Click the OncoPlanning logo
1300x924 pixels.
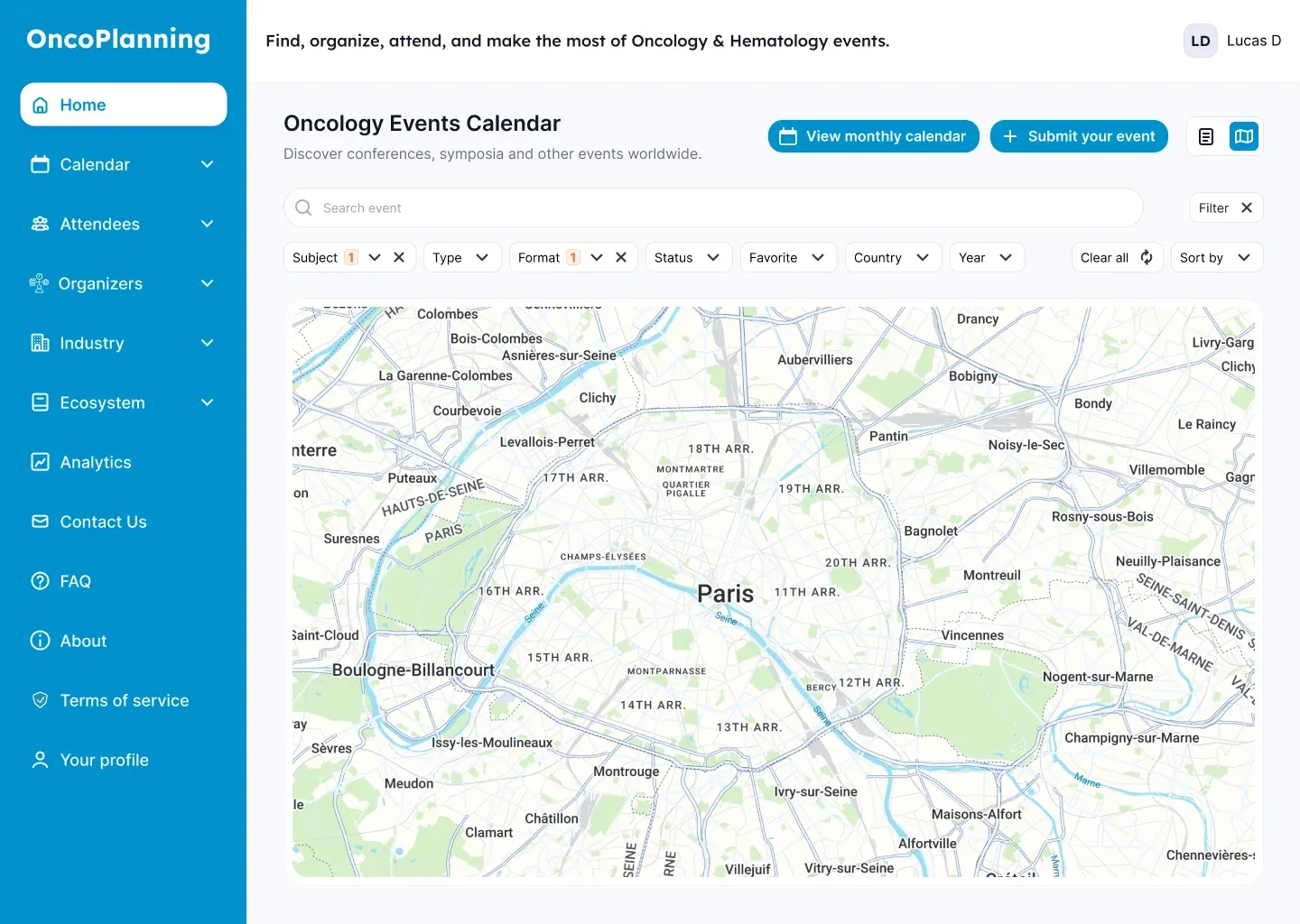coord(118,40)
